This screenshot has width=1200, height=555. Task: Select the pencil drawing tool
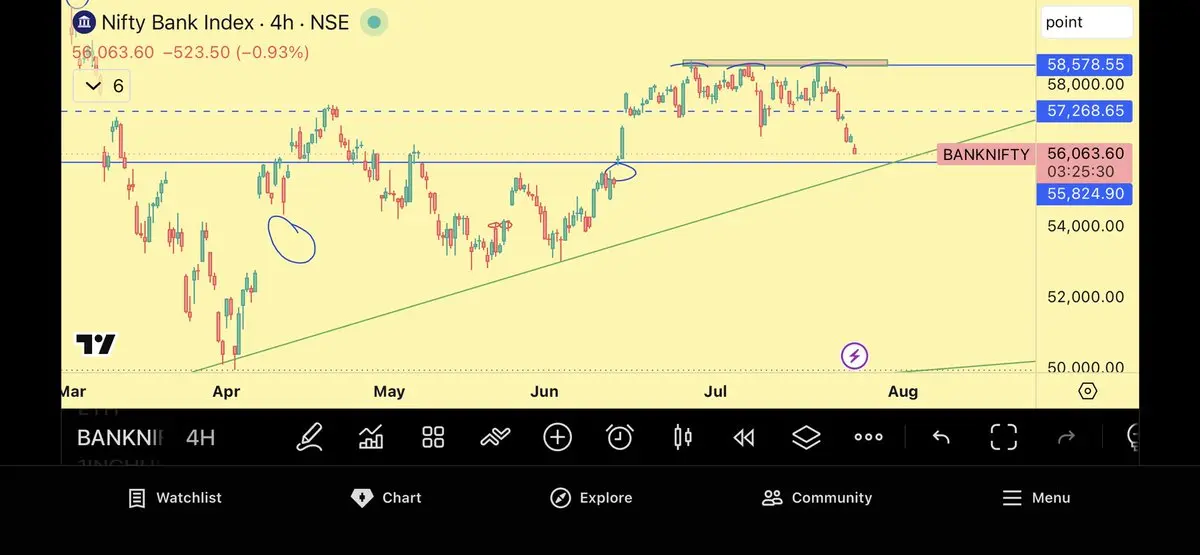[x=310, y=437]
